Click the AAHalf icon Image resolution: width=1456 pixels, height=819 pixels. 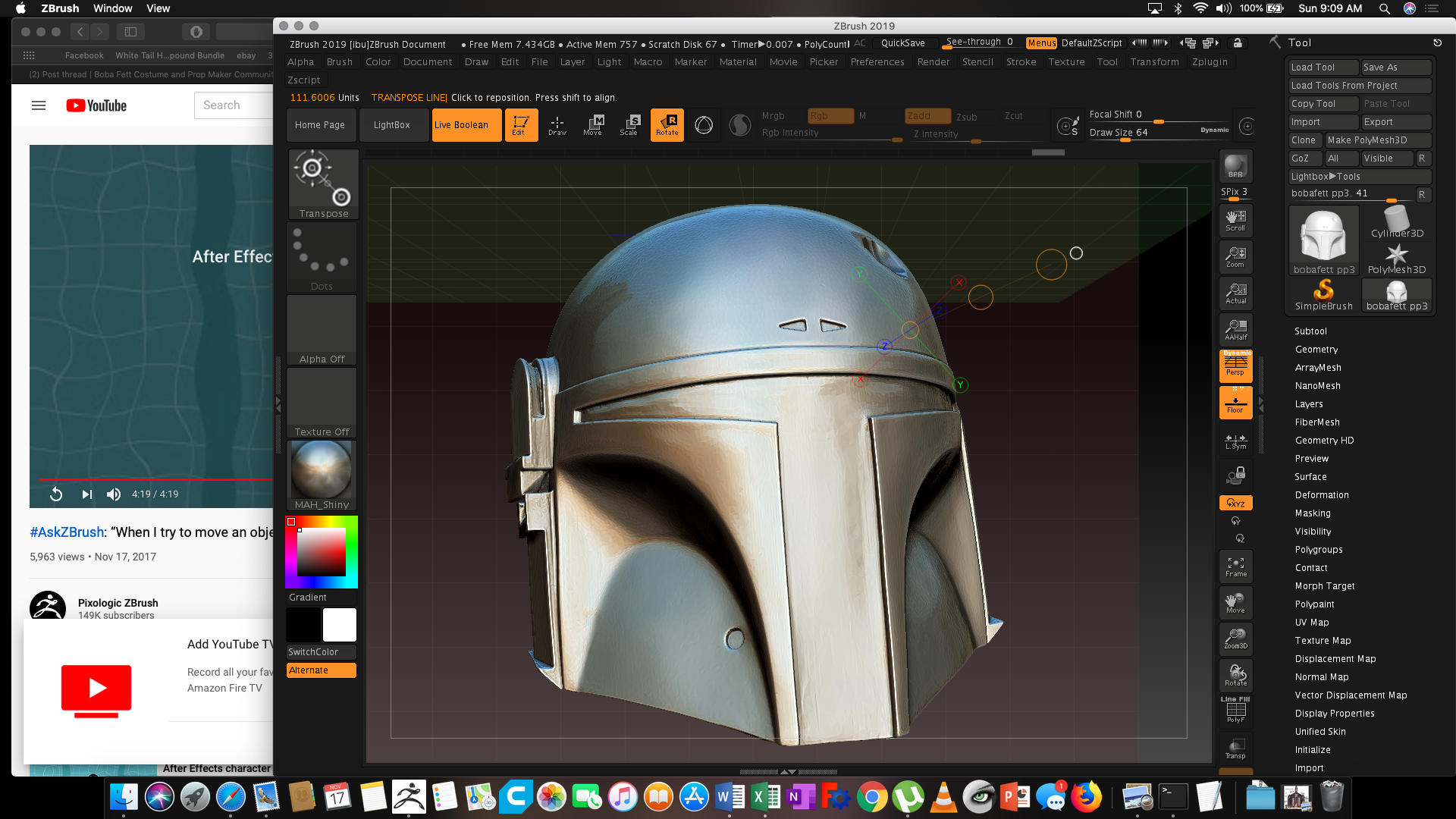click(1235, 330)
